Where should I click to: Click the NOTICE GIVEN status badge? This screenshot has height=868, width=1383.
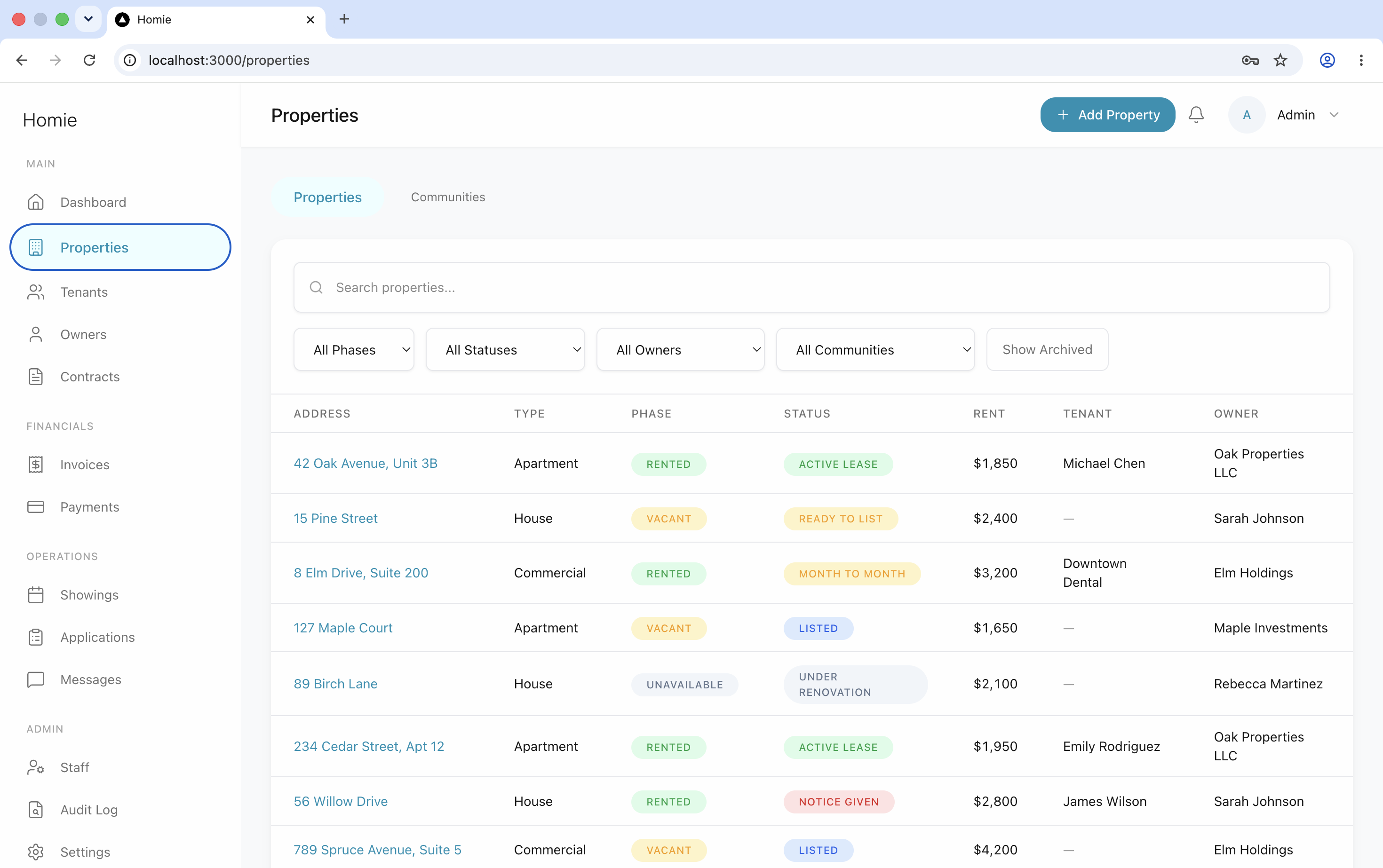click(839, 802)
